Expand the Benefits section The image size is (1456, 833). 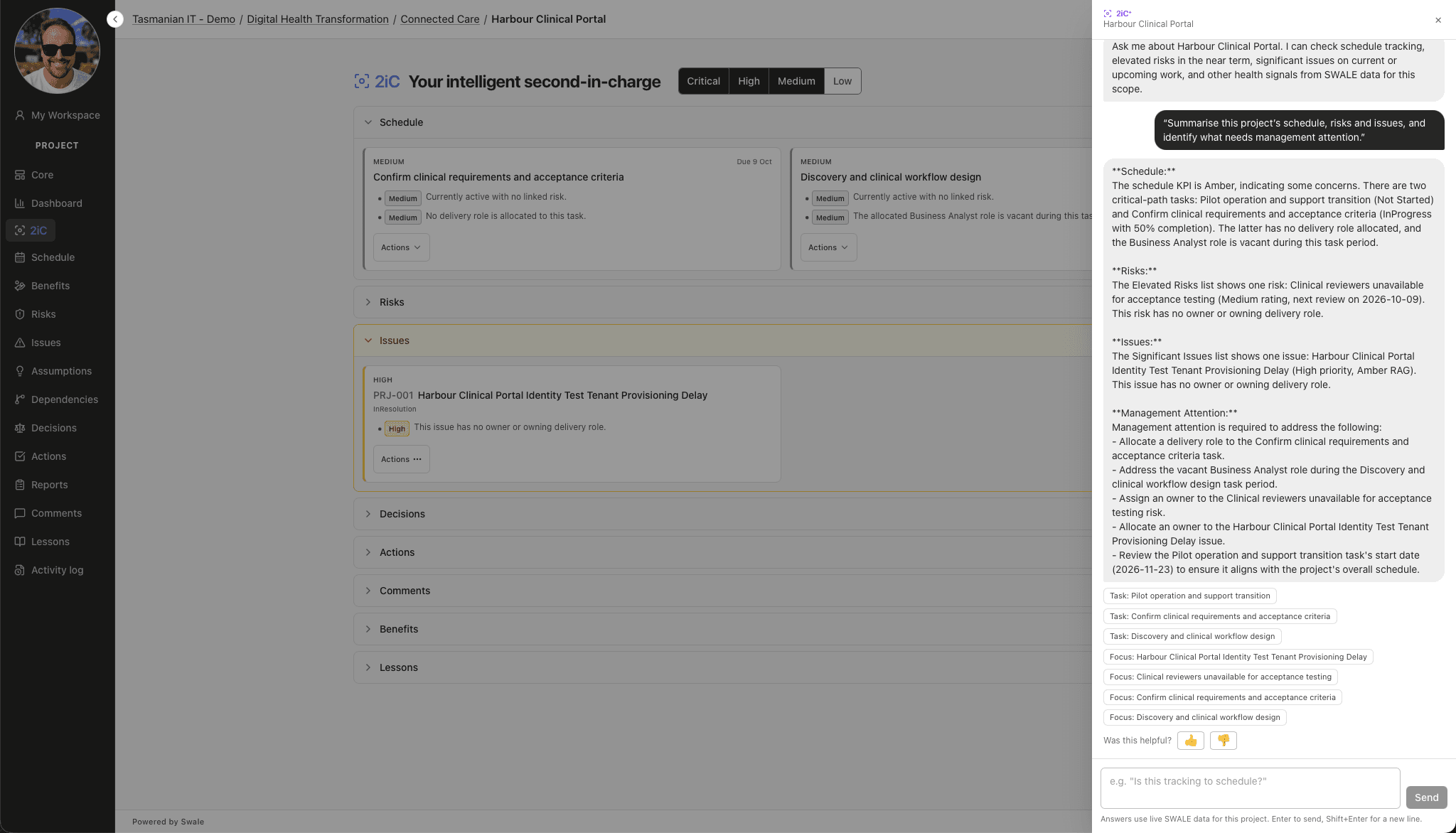(722, 629)
